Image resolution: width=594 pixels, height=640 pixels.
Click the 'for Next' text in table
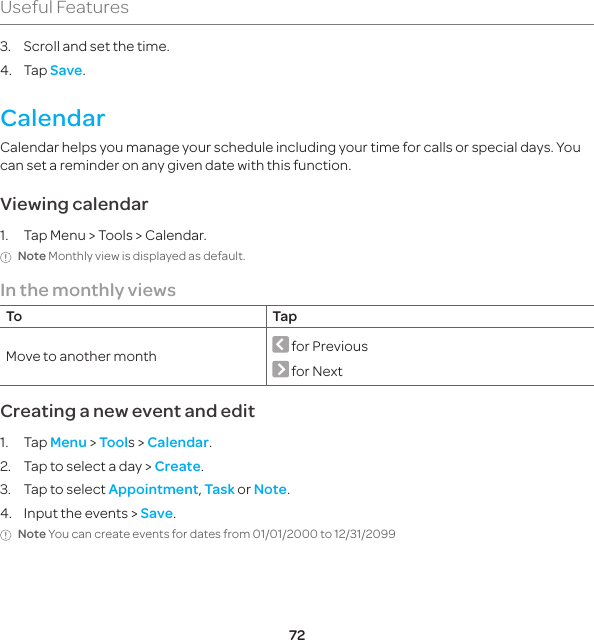317,371
